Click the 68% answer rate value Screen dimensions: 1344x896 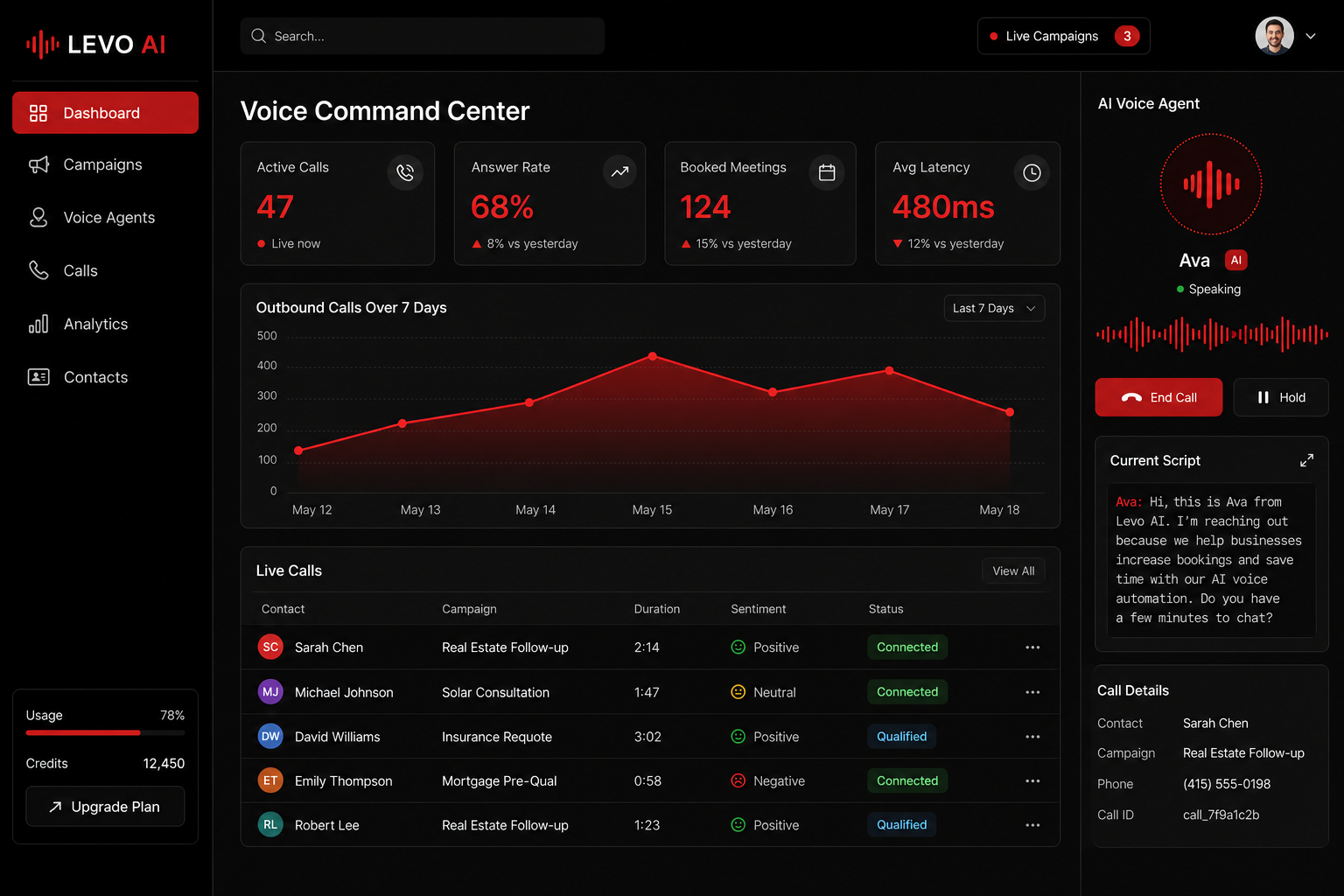501,207
